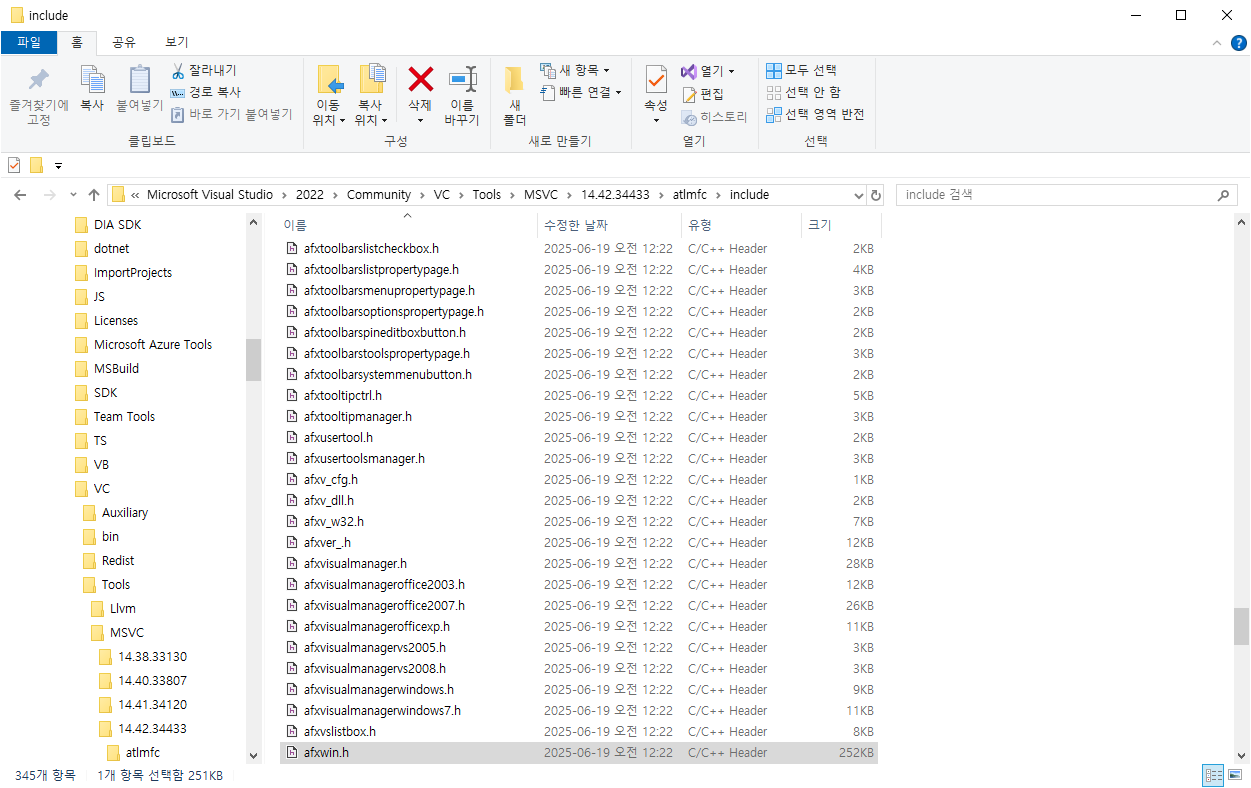Viewport: 1251px width, 788px height.
Task: Select the file afxwin.h
Action: pyautogui.click(x=581, y=752)
